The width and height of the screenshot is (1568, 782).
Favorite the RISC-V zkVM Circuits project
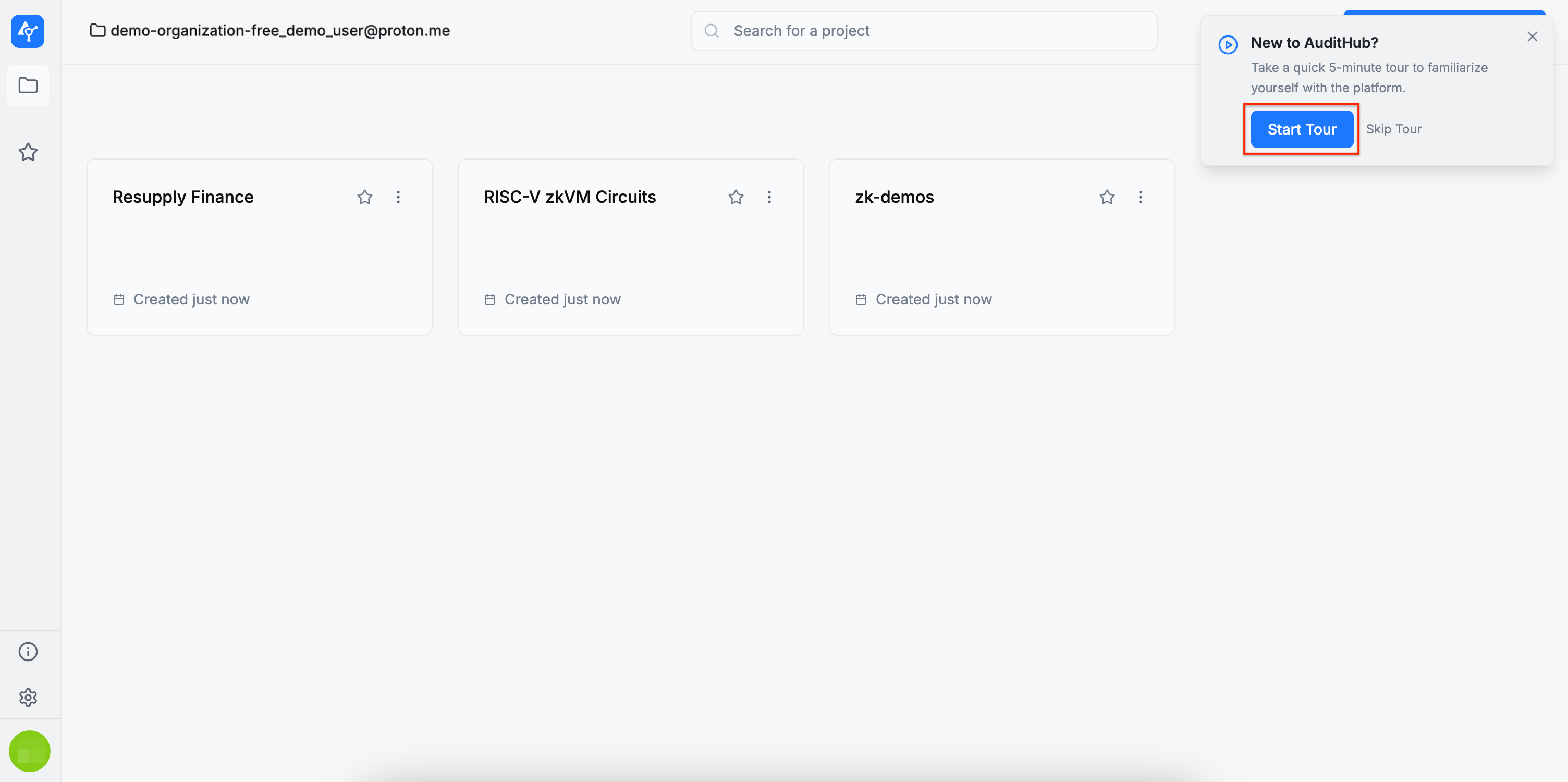click(x=736, y=197)
